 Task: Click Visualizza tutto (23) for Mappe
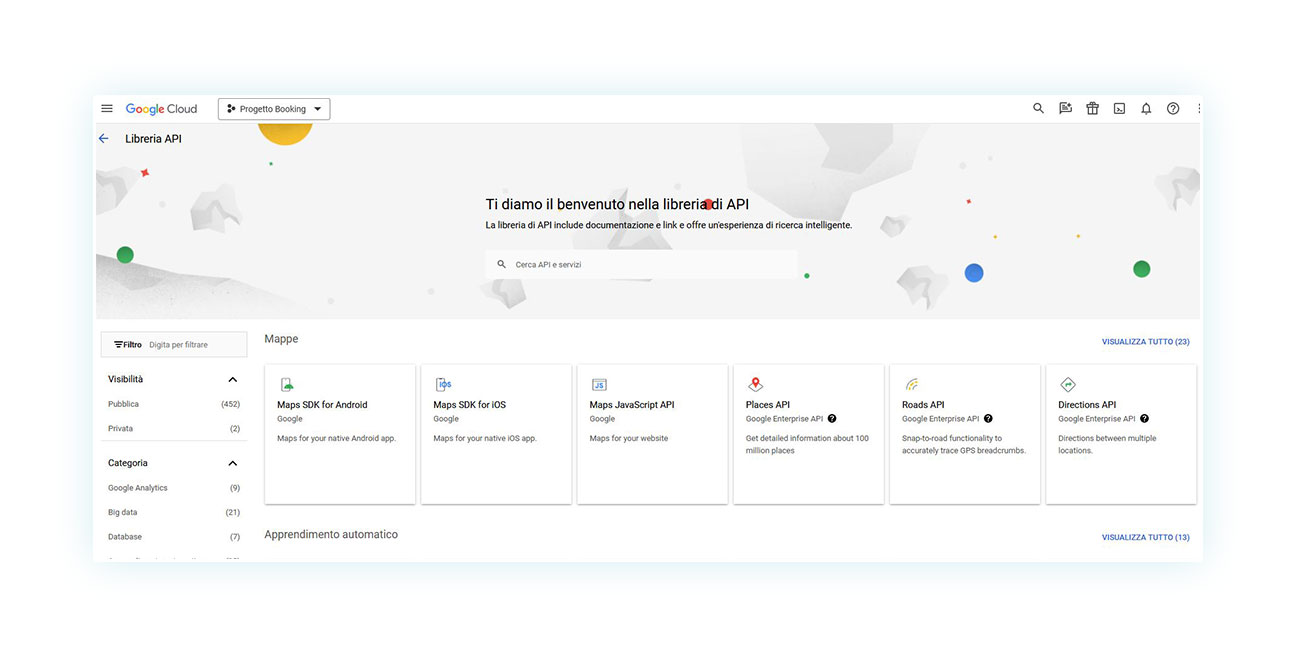(1145, 342)
